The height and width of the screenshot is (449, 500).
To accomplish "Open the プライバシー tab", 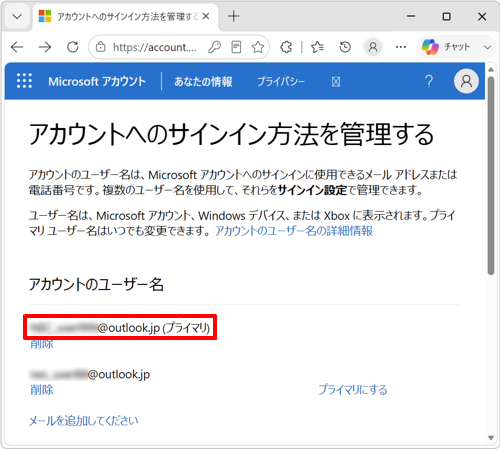I will point(281,81).
